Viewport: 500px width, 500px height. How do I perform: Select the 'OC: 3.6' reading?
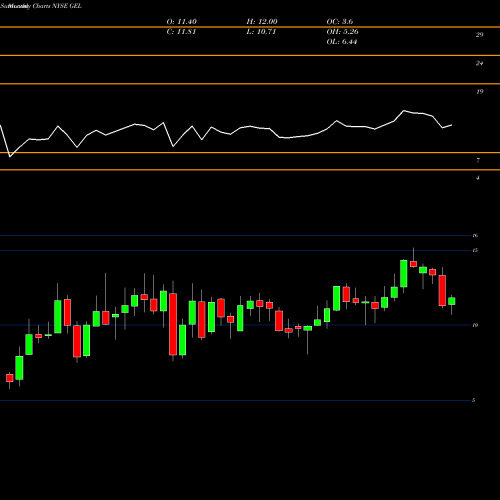(x=340, y=22)
